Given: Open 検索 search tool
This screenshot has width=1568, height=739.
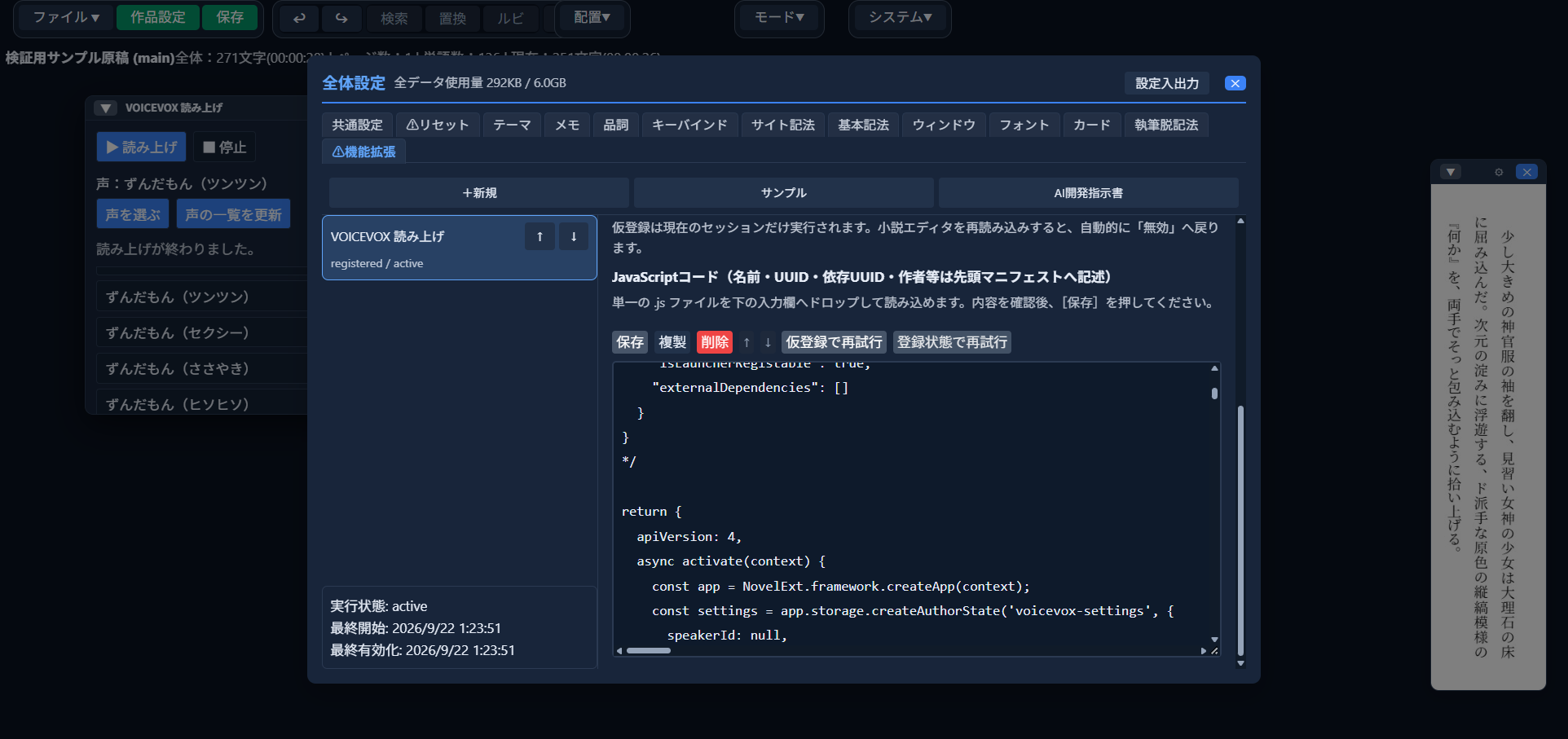Looking at the screenshot, I should pyautogui.click(x=394, y=18).
